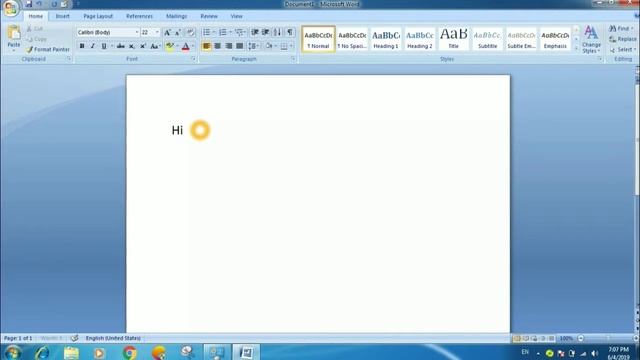Image resolution: width=640 pixels, height=360 pixels.
Task: Toggle Show/Hide paragraph marks
Action: coord(290,32)
